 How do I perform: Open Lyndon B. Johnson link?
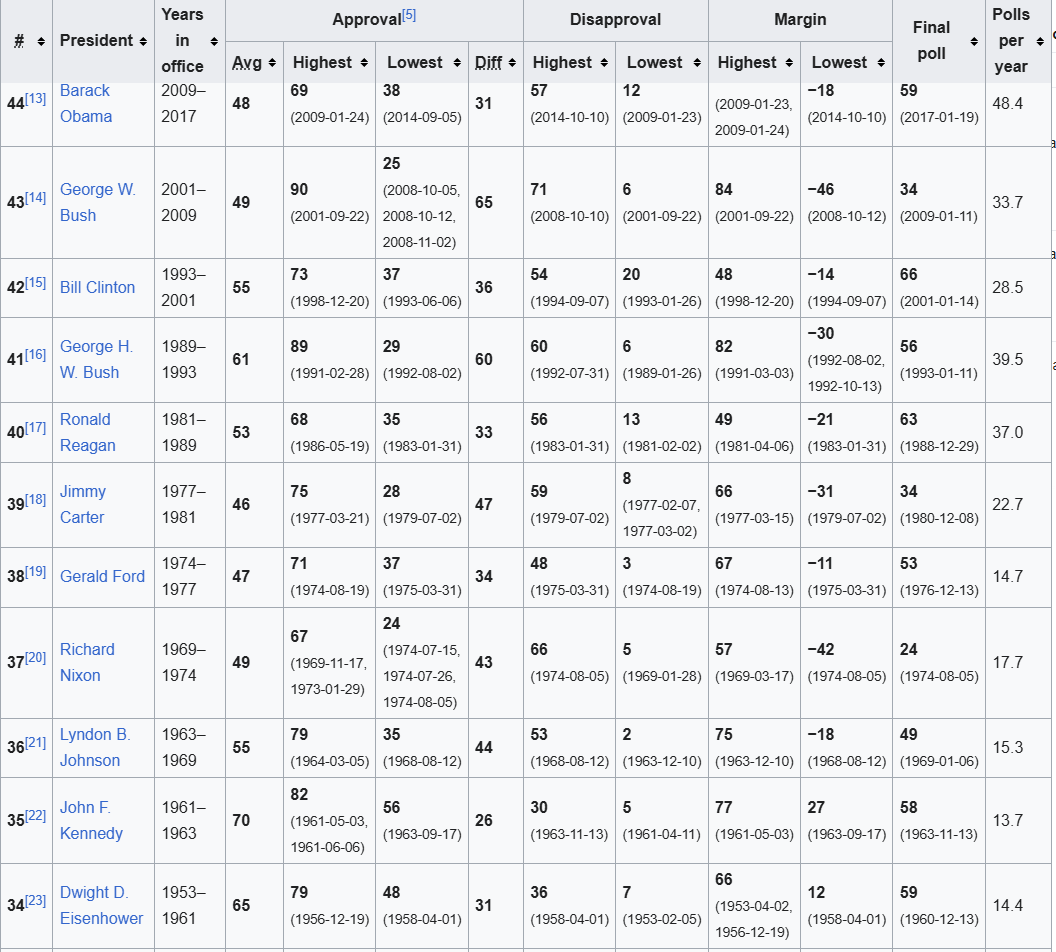(x=95, y=747)
